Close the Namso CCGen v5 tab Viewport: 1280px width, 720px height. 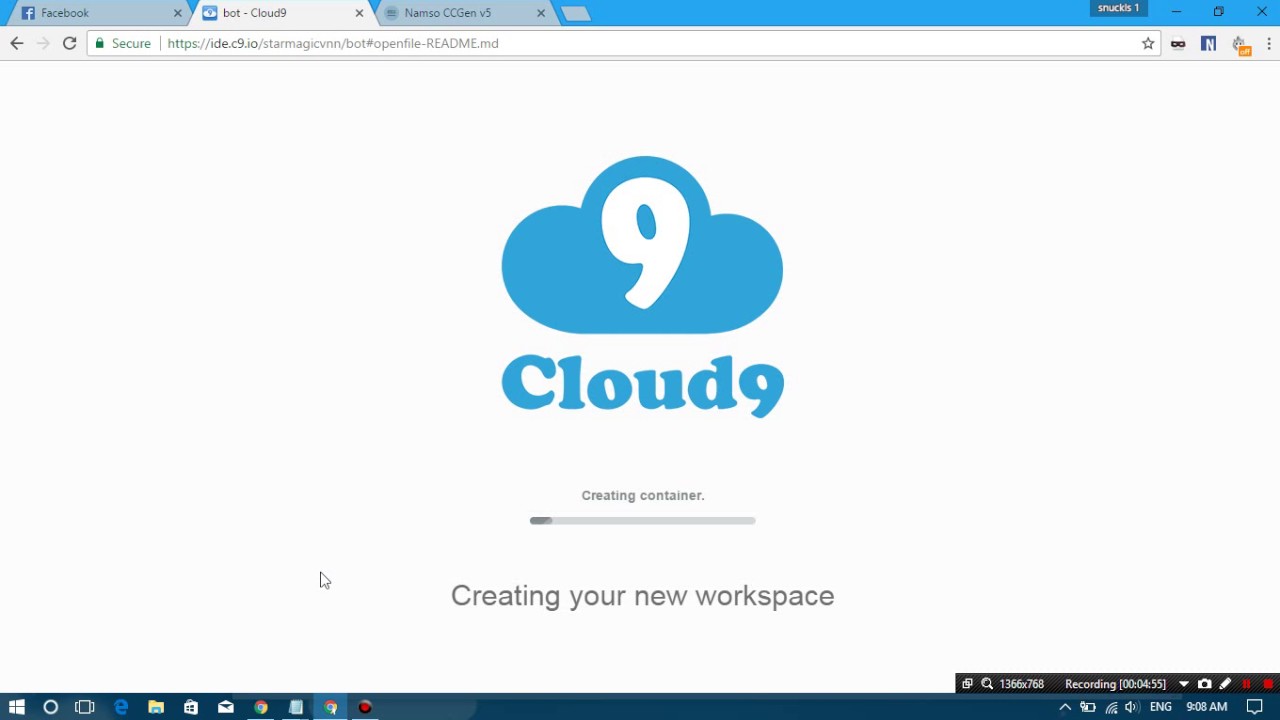pos(541,13)
